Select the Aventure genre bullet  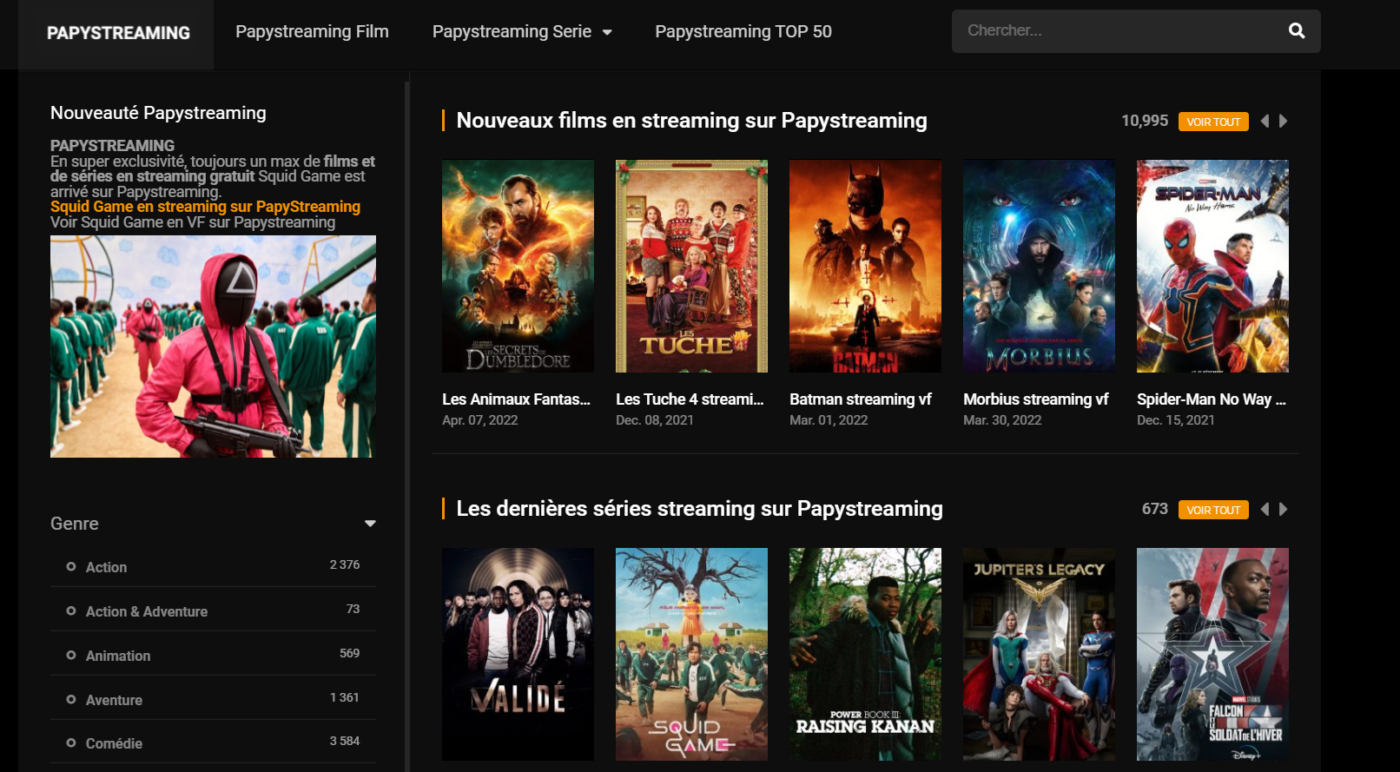point(71,699)
